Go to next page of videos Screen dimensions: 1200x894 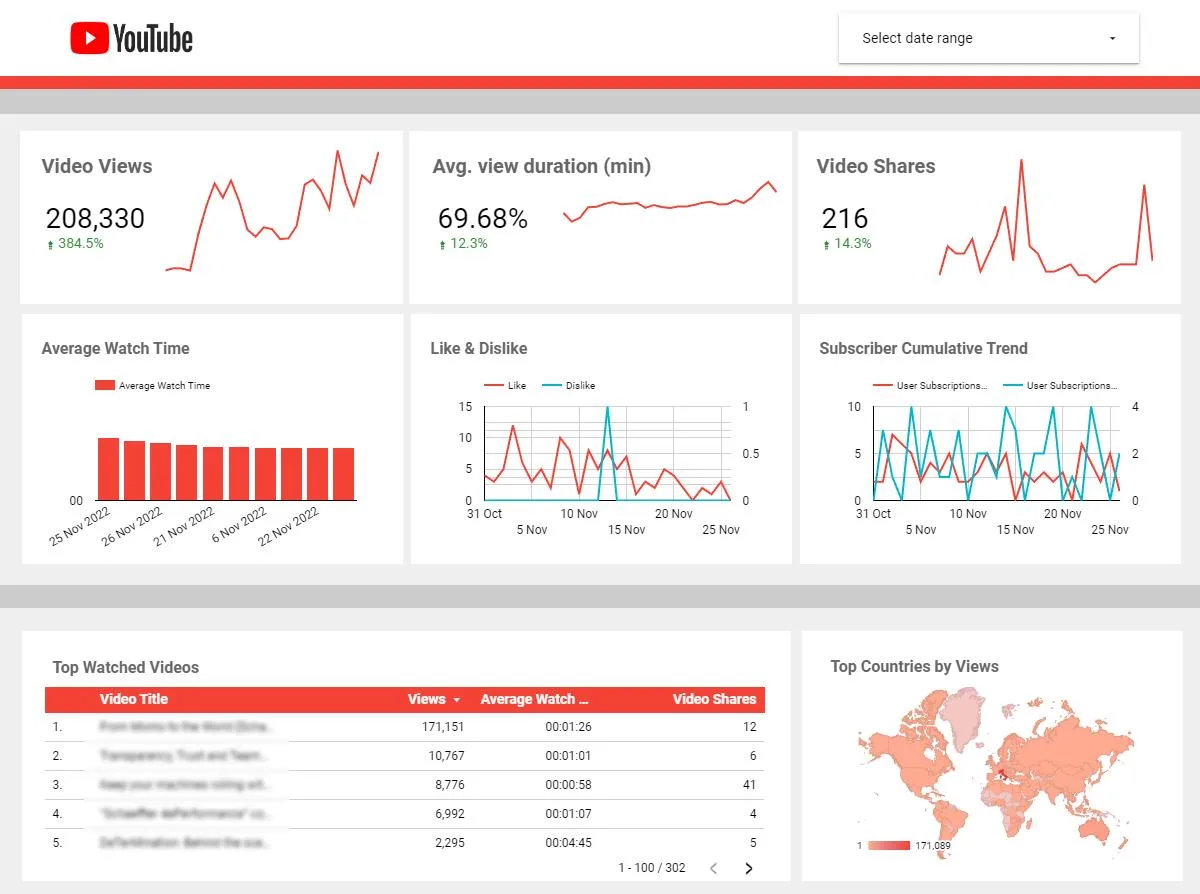pyautogui.click(x=749, y=868)
